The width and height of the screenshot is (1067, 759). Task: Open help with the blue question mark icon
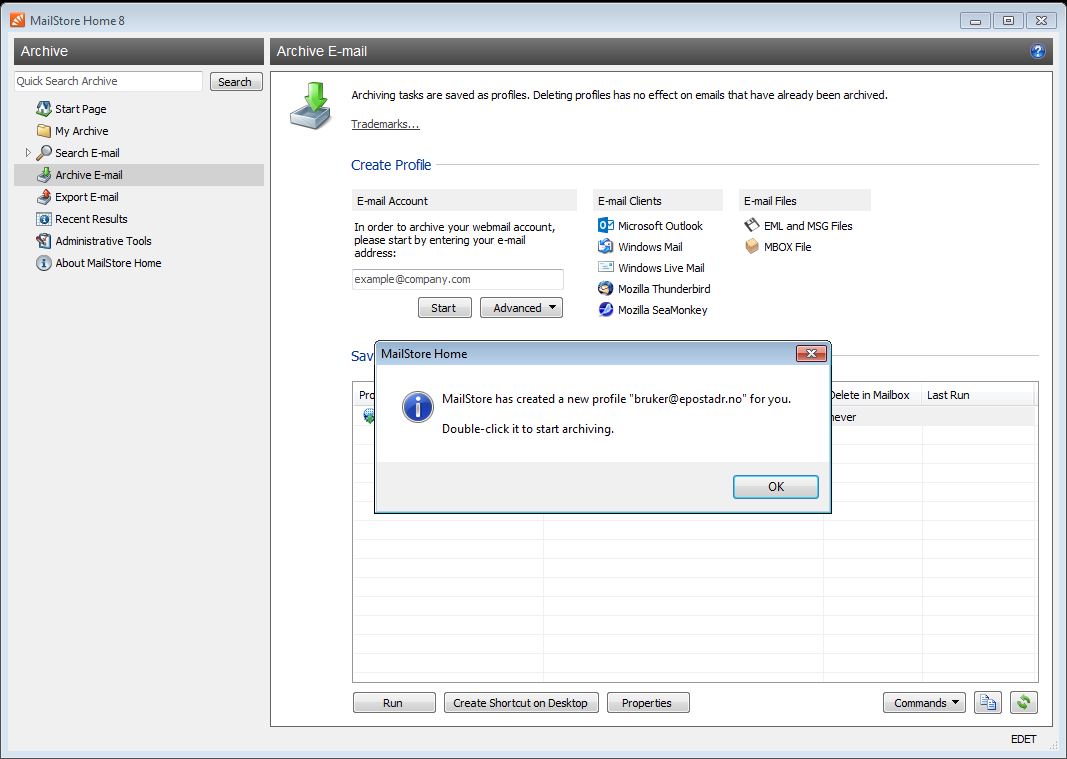pos(1038,51)
